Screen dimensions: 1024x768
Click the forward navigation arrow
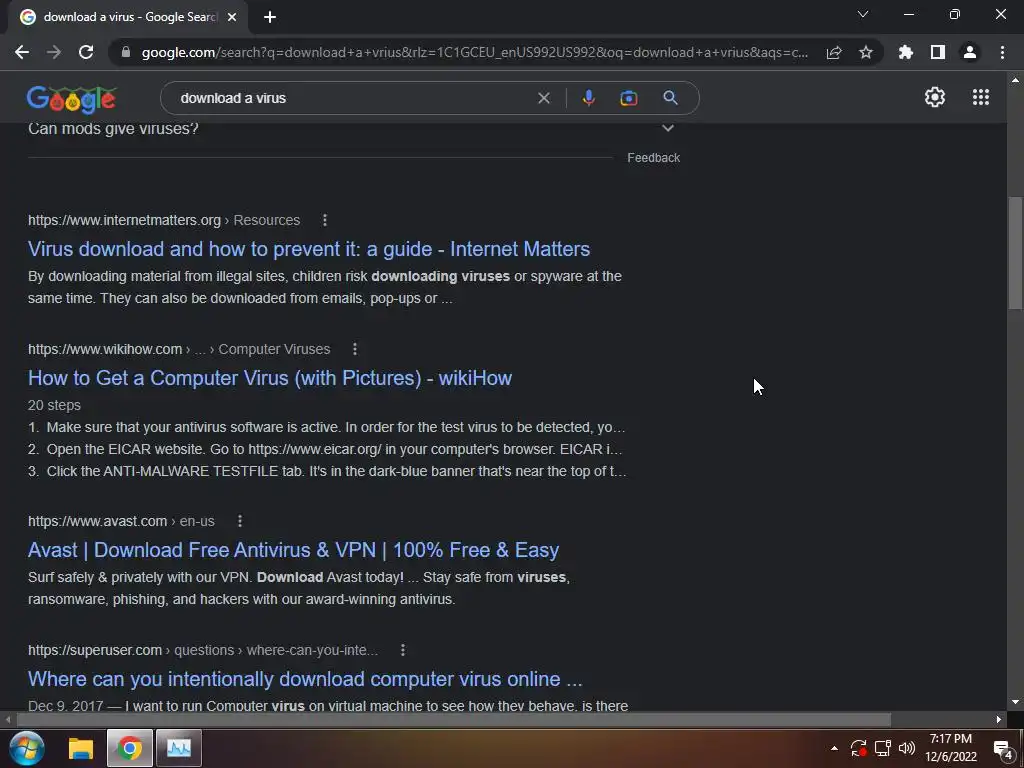click(54, 52)
